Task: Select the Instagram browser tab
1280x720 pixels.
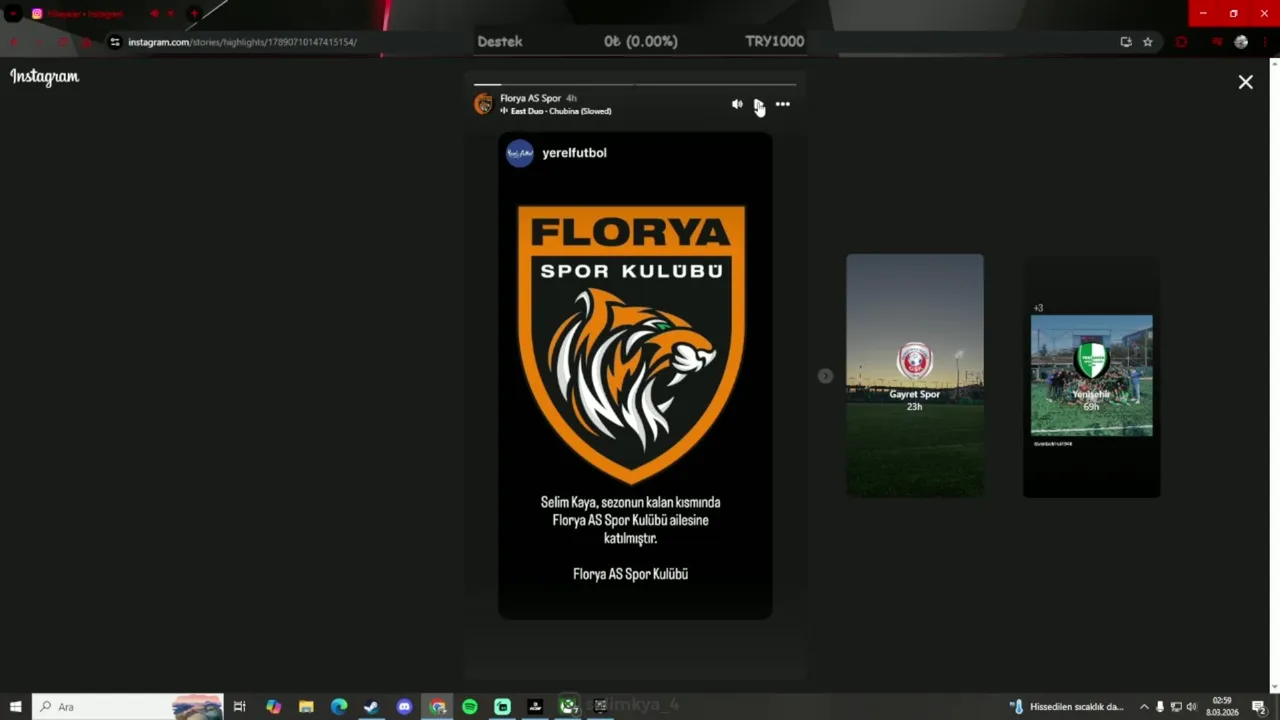Action: (85, 14)
